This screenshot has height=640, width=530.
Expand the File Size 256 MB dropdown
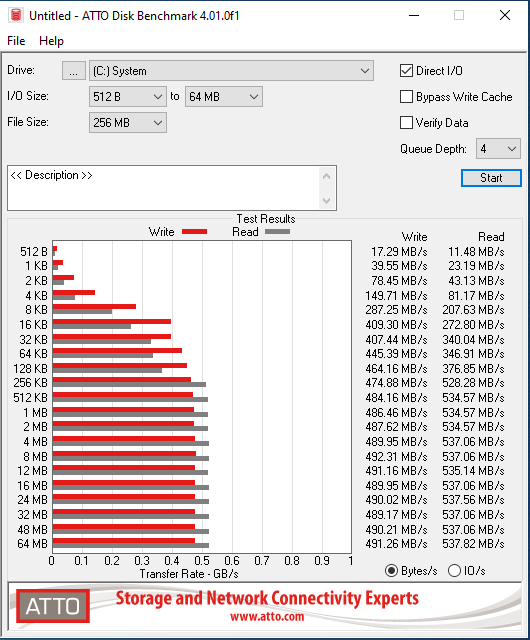click(128, 122)
